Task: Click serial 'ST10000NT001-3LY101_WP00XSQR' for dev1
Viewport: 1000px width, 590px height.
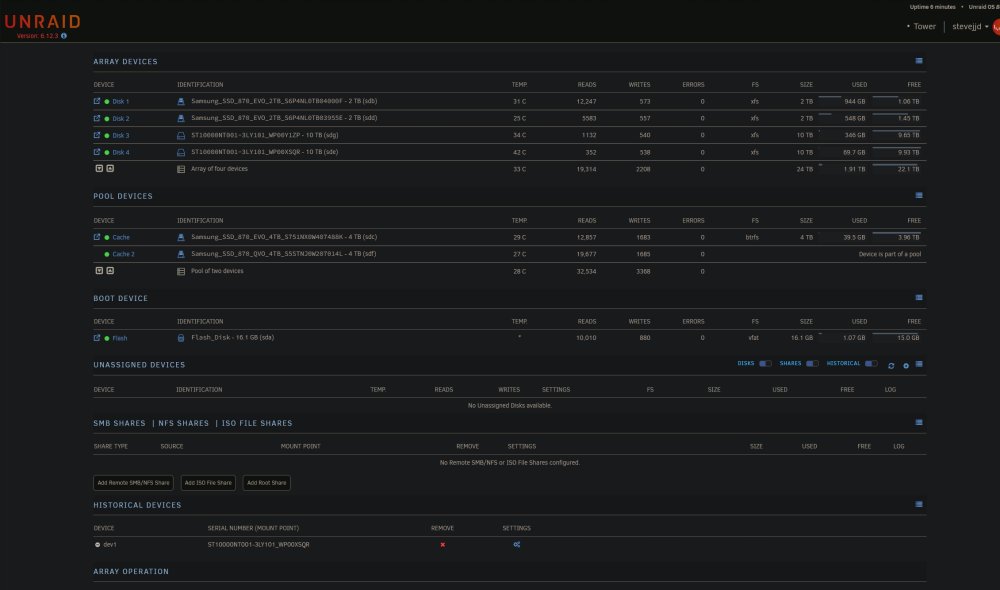Action: tap(258, 545)
